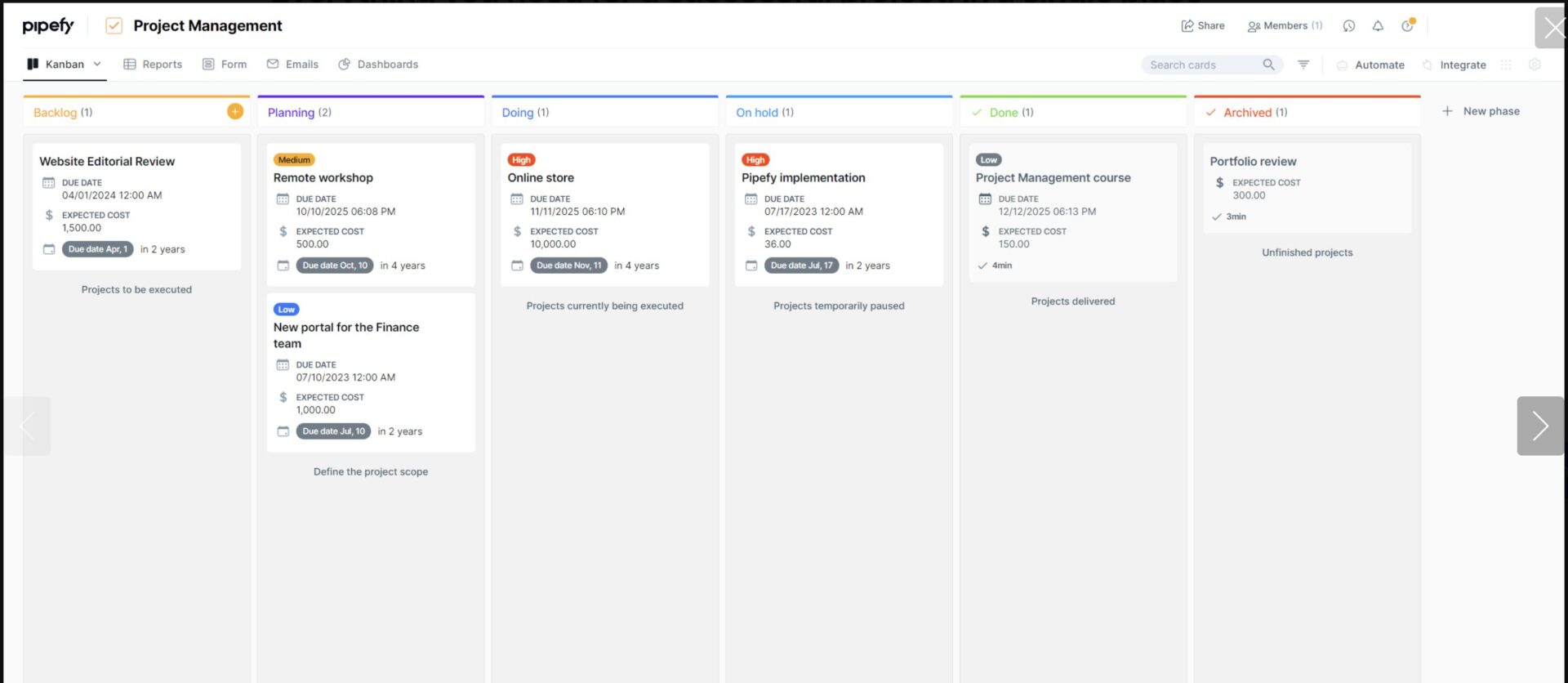Open the activity history clock icon

tap(1349, 26)
